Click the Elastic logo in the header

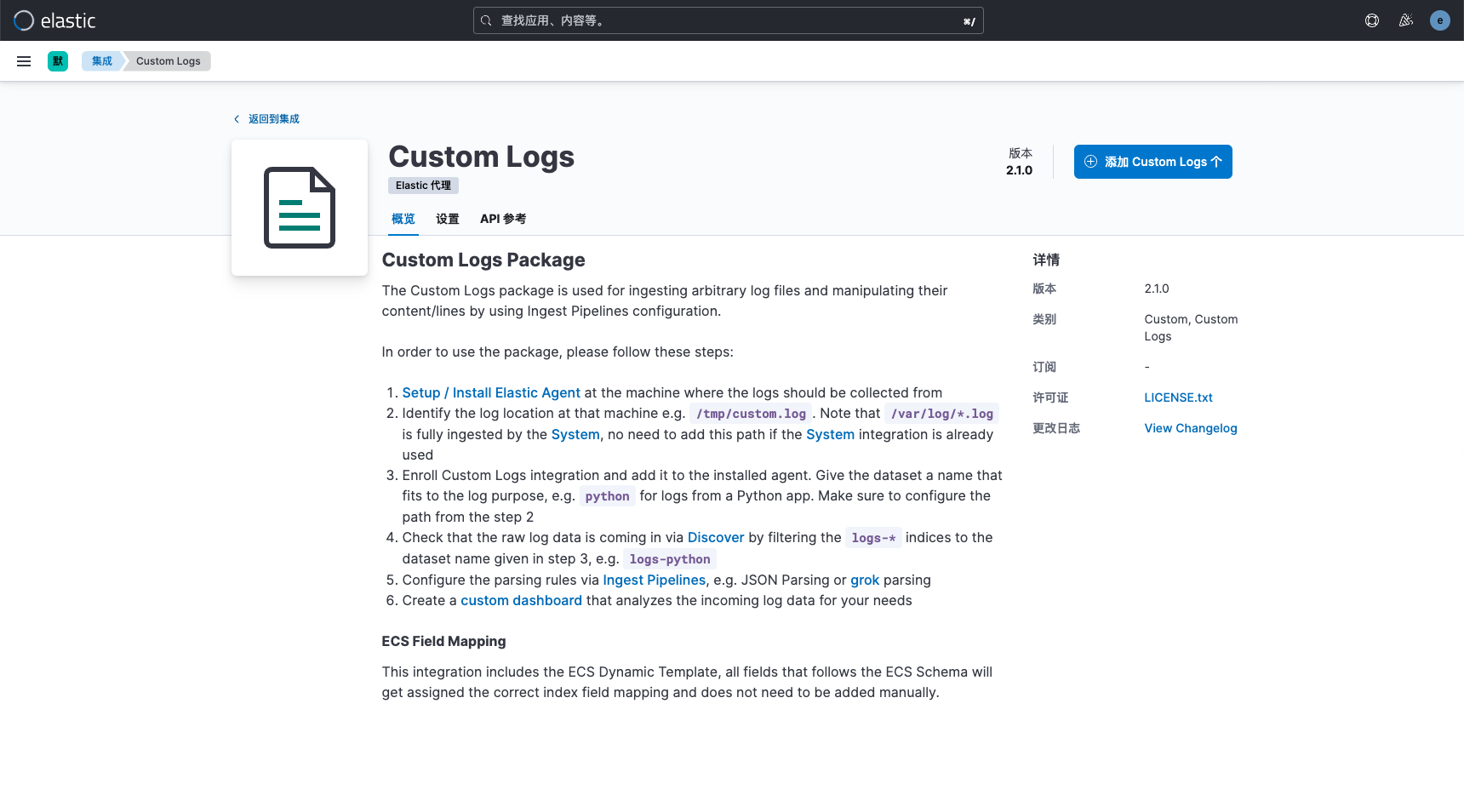coord(54,20)
